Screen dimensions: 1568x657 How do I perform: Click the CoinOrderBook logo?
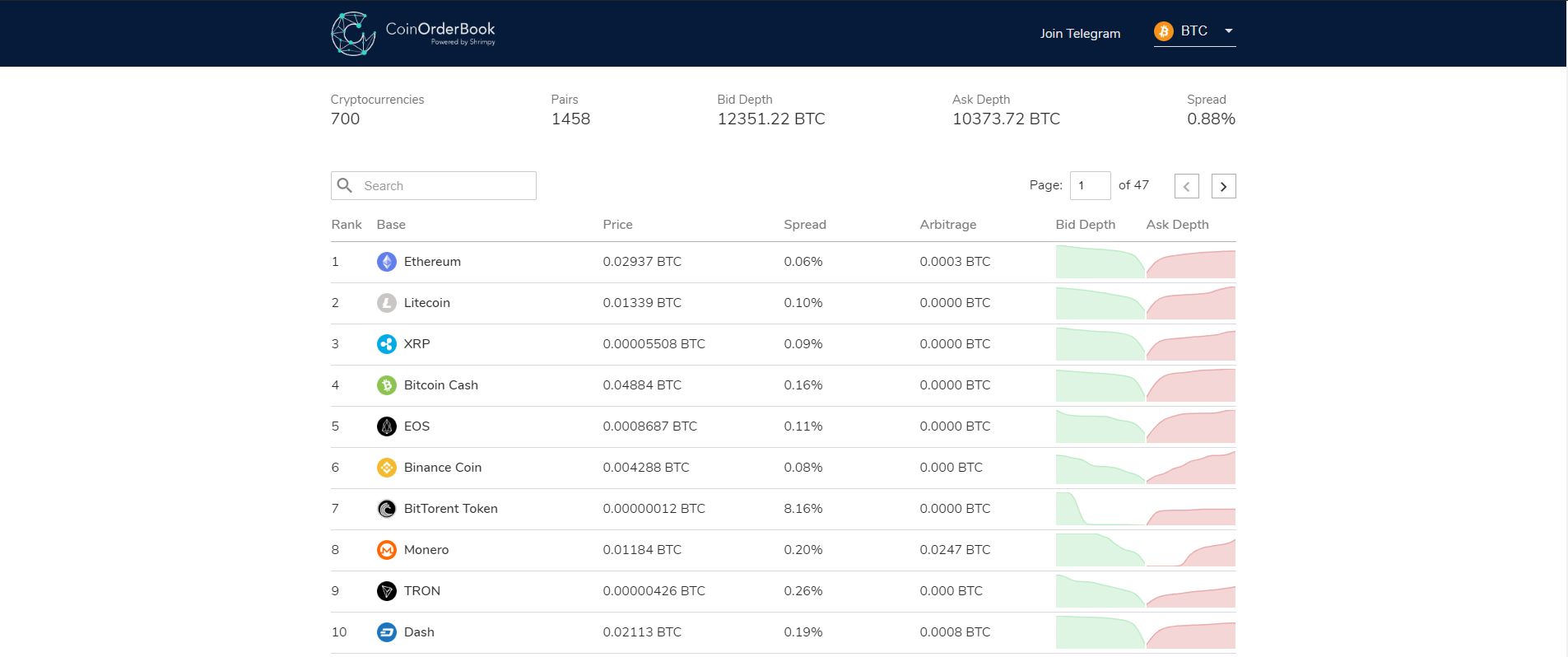pos(413,34)
